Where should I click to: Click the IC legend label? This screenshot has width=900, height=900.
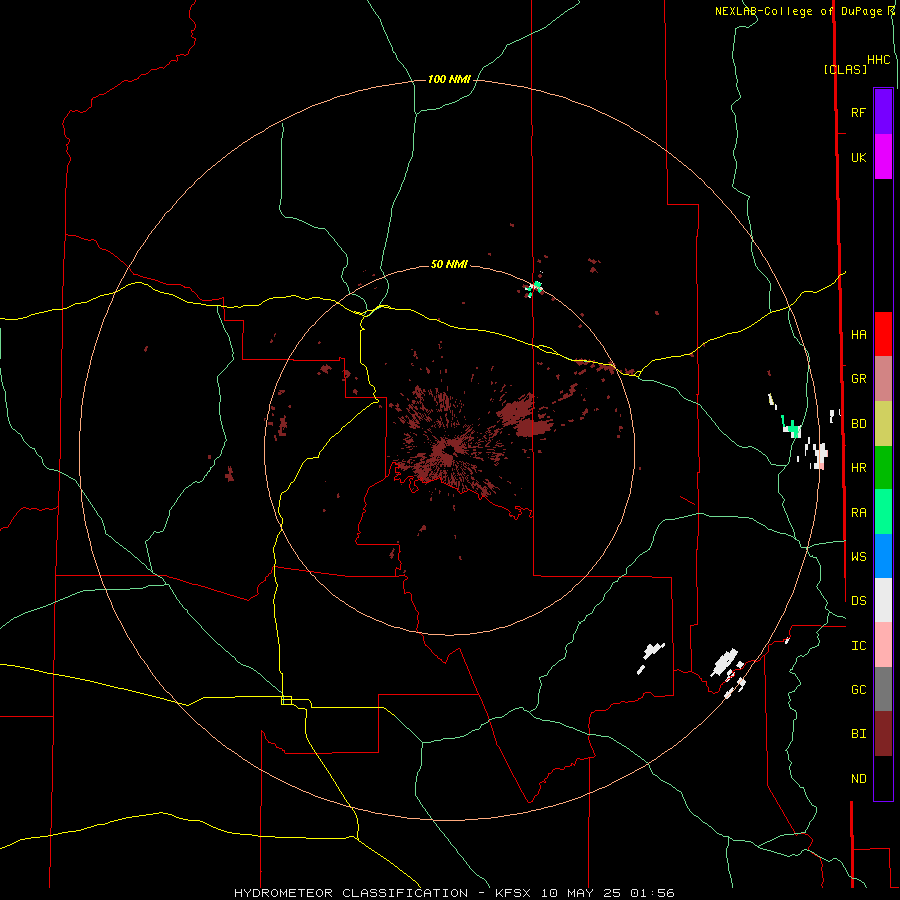tap(858, 646)
